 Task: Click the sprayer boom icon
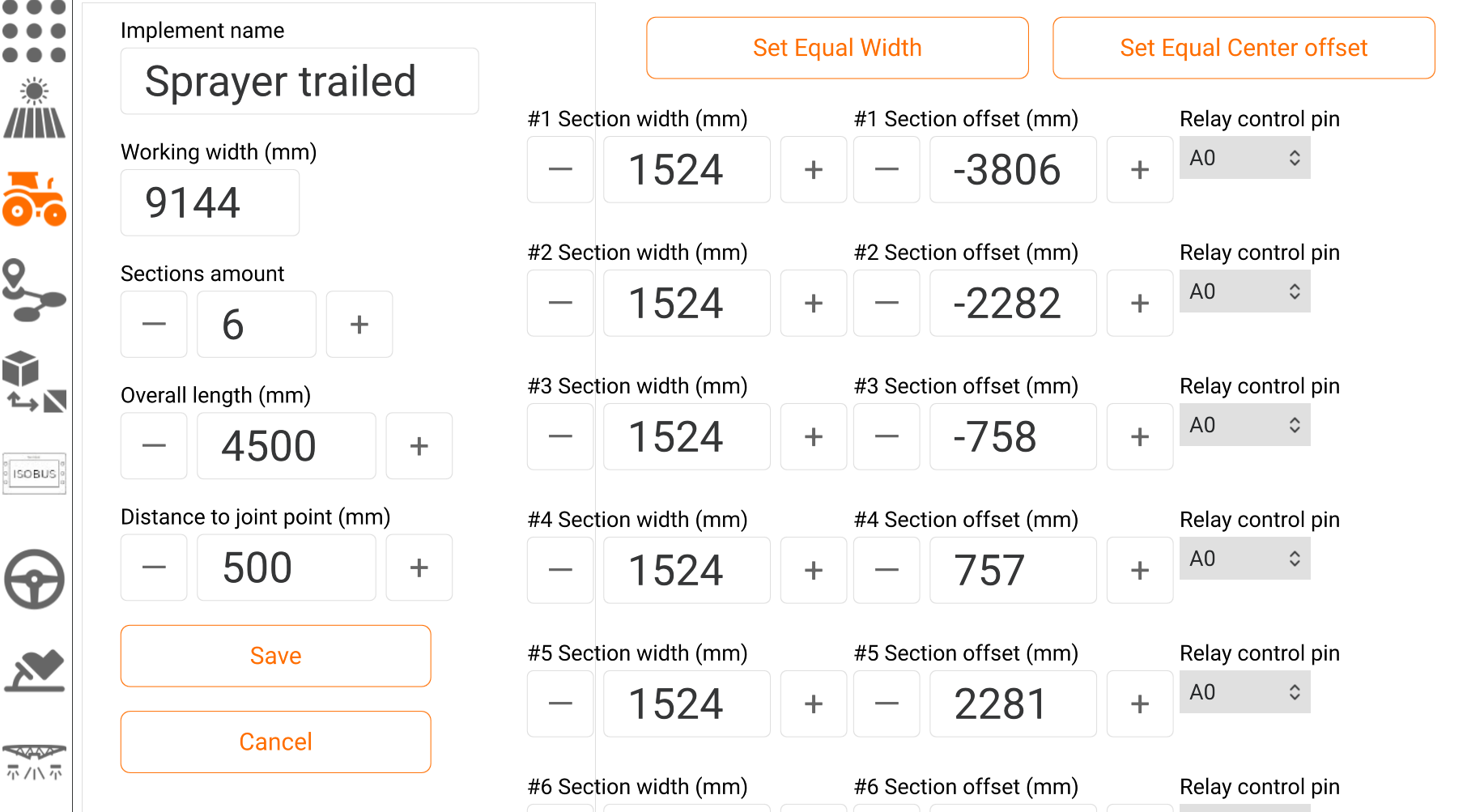(34, 762)
